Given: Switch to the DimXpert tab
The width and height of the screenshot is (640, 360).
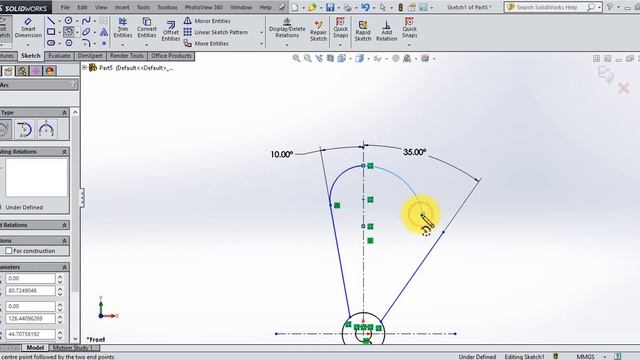Looking at the screenshot, I should pyautogui.click(x=90, y=56).
